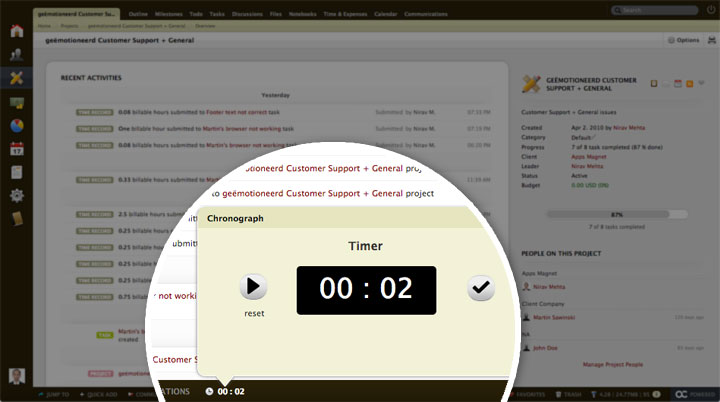Click the 00 : 02 timer display
720x402 pixels.
pos(366,290)
